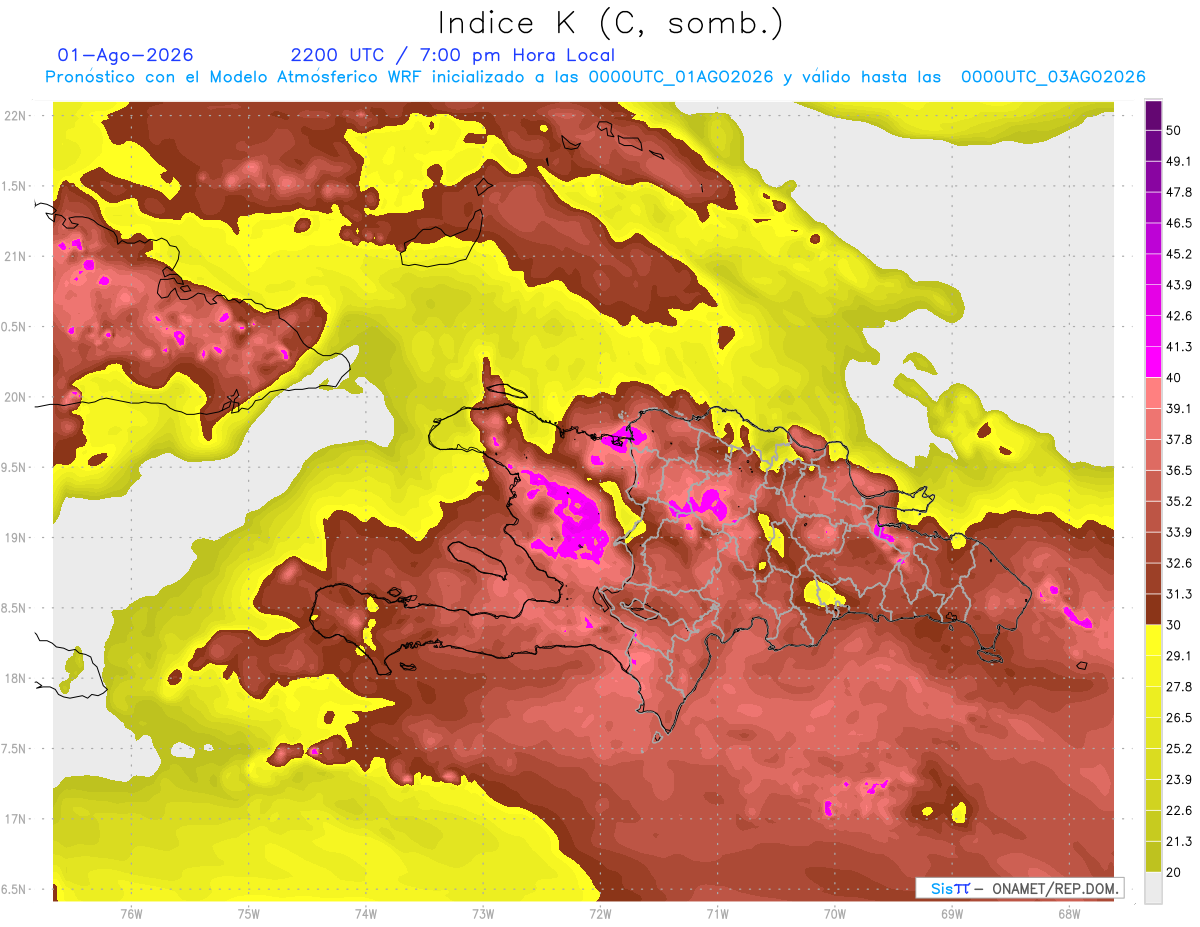Click the initialization time "0000UTC_01AGO2026"
1200x927 pixels.
(x=681, y=77)
